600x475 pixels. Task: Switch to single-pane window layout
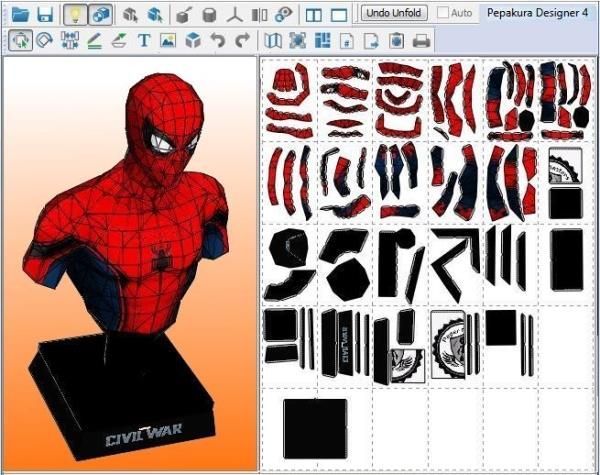(x=339, y=15)
